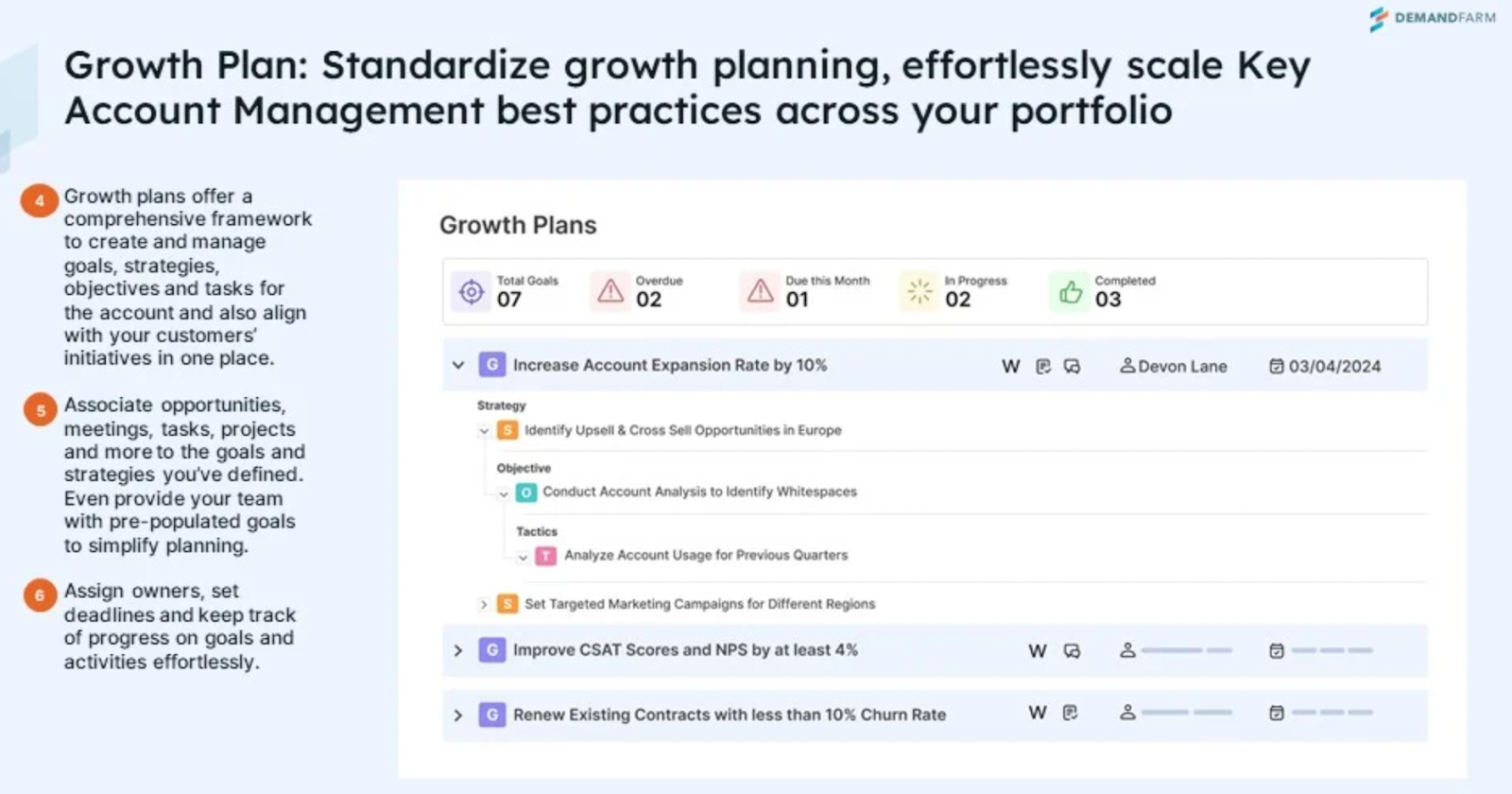Expand the Improve CSAT Scores goal
The height and width of the screenshot is (794, 1512).
point(458,650)
